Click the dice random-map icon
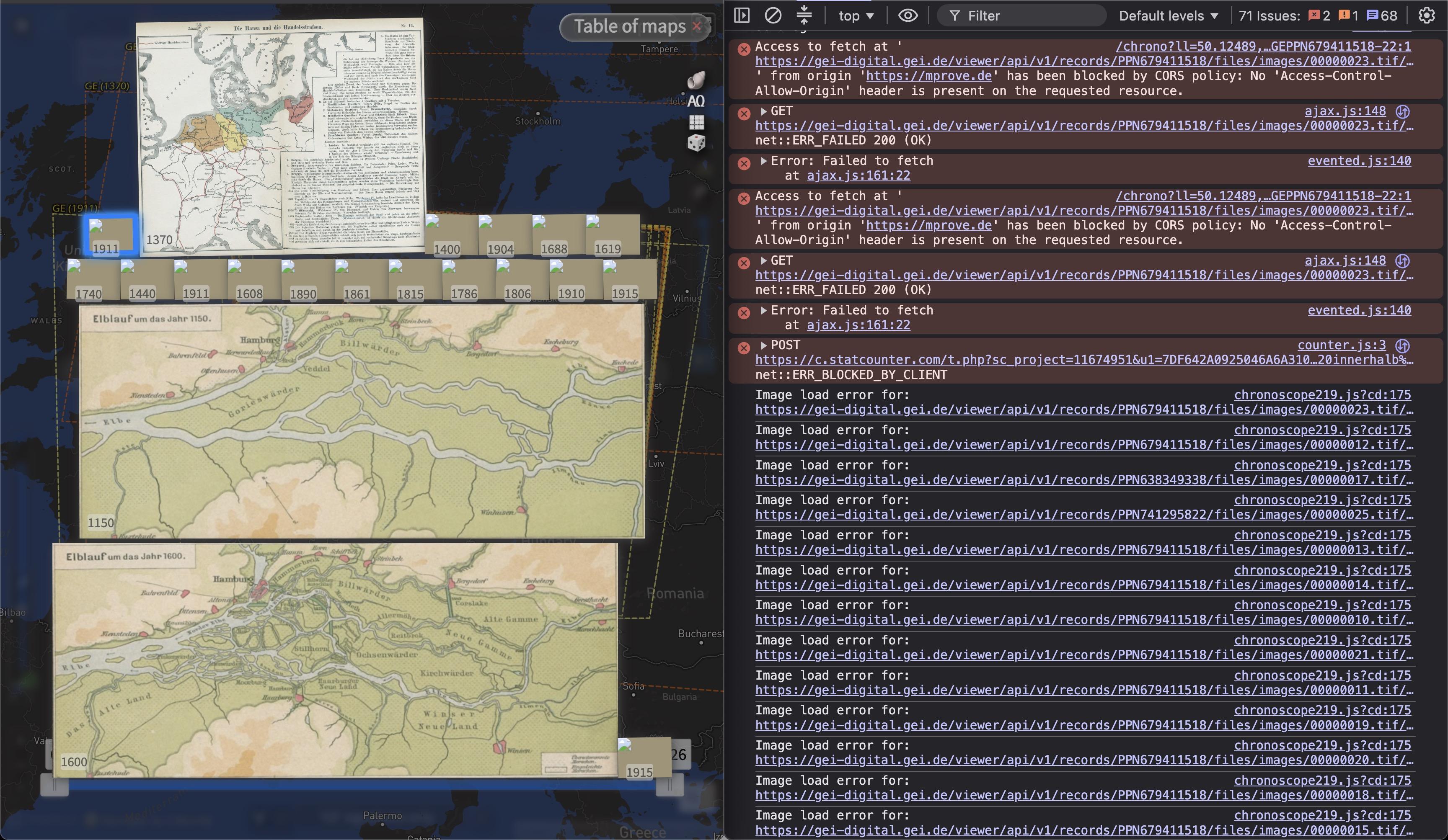This screenshot has width=1448, height=840. pos(696,143)
